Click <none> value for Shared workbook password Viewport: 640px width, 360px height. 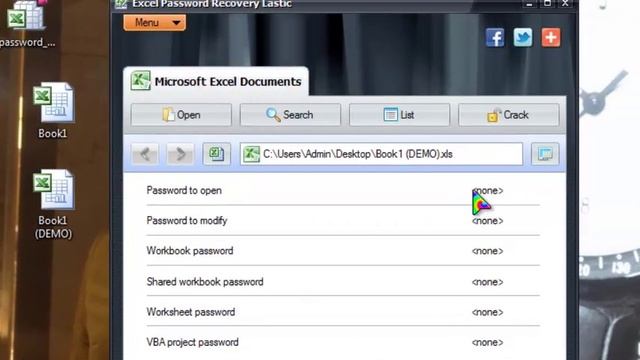(x=487, y=282)
